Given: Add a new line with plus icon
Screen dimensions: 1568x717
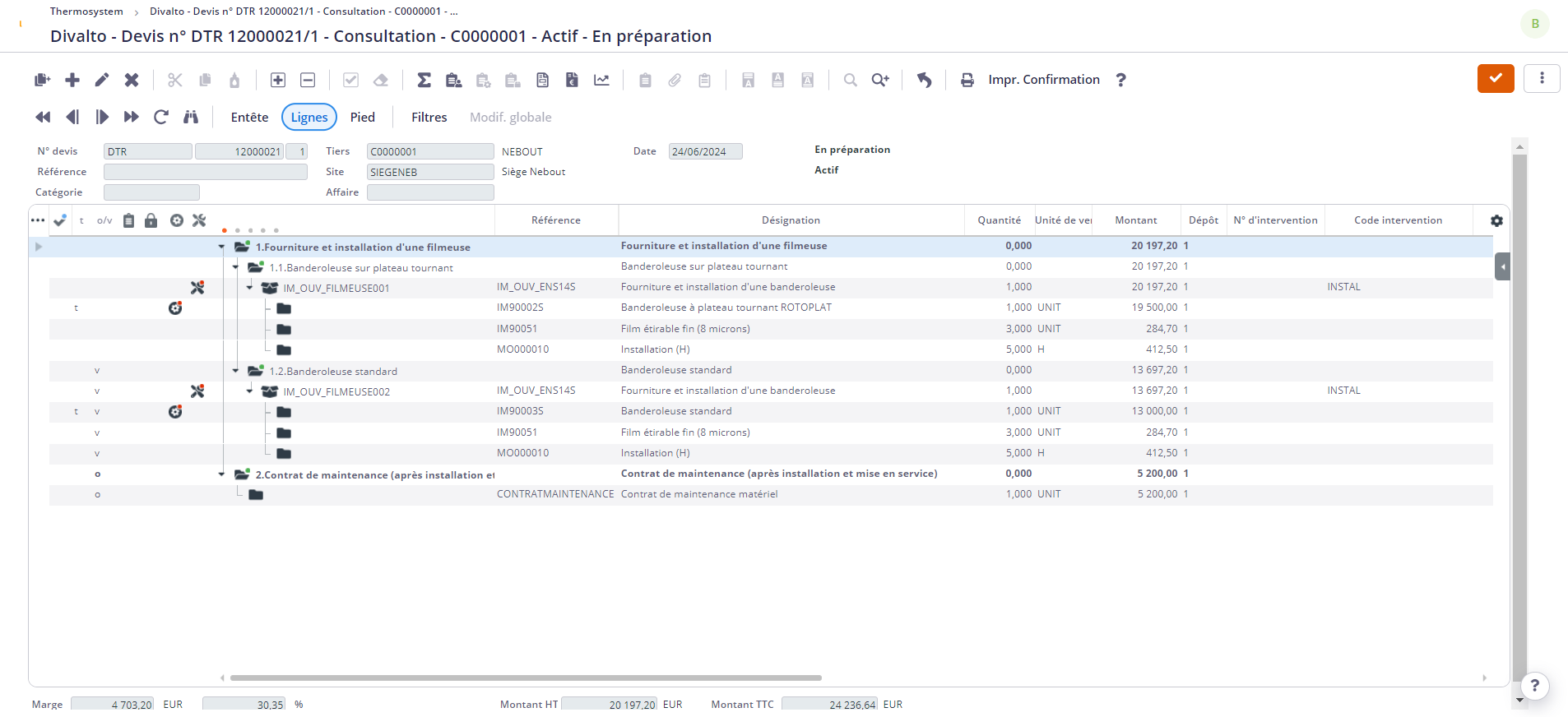Looking at the screenshot, I should point(72,80).
